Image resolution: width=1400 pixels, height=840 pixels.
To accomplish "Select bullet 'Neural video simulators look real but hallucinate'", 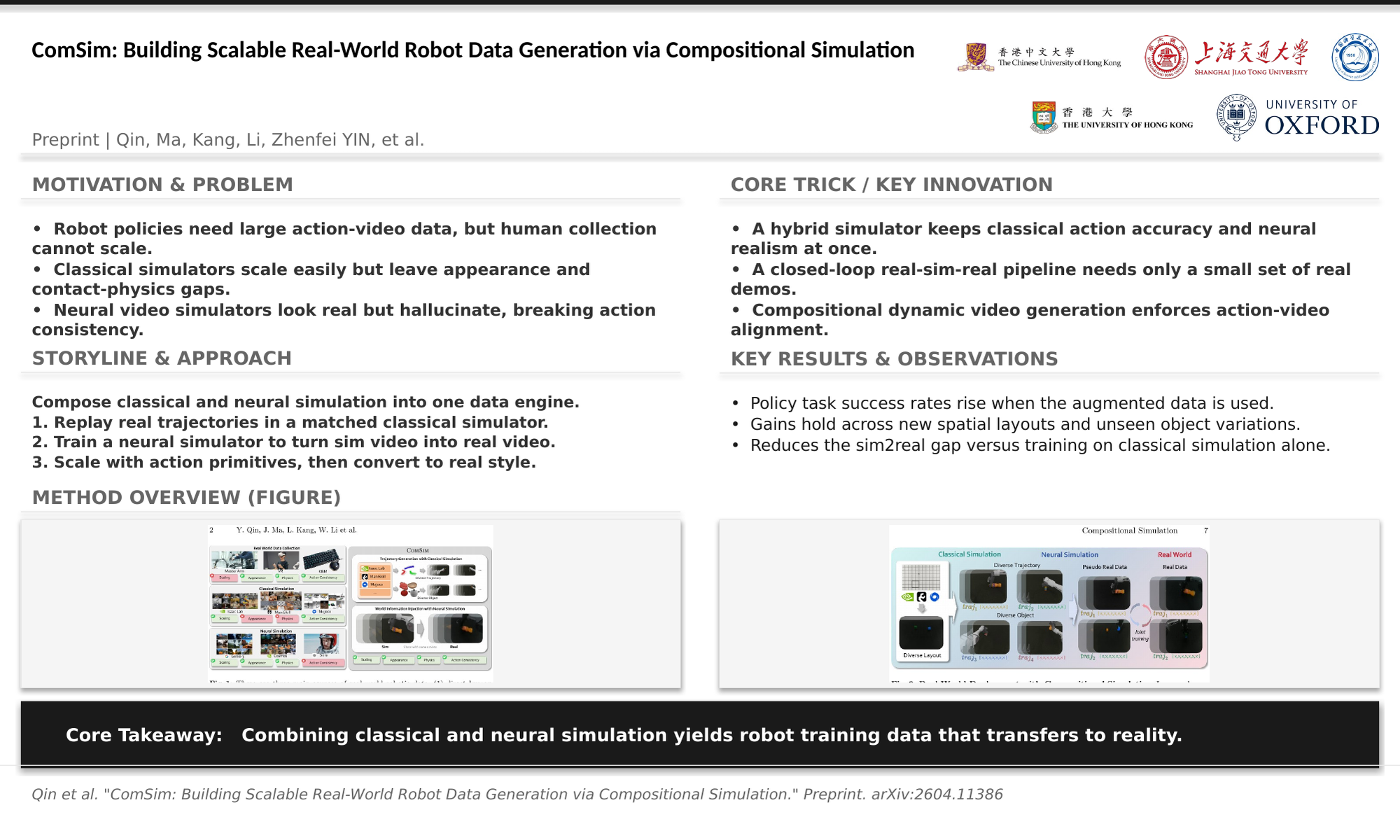I will point(344,320).
